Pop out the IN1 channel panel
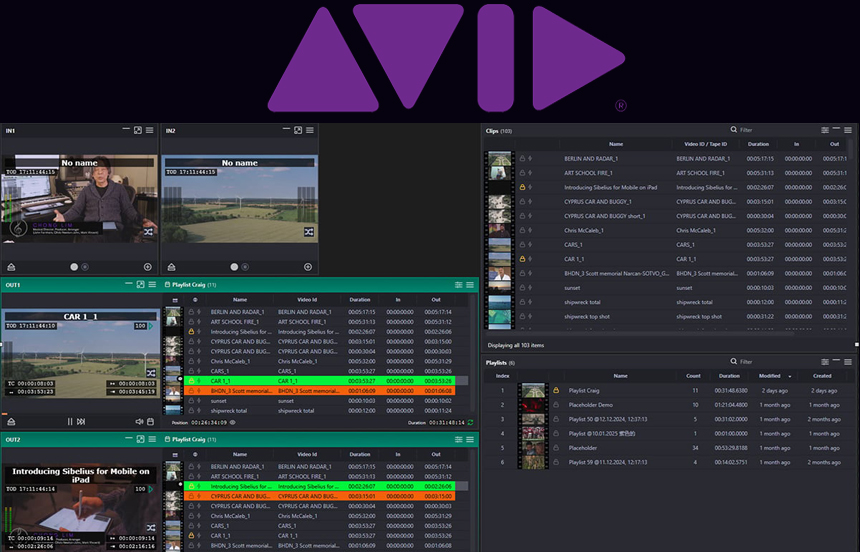This screenshot has width=860, height=552. (x=138, y=130)
